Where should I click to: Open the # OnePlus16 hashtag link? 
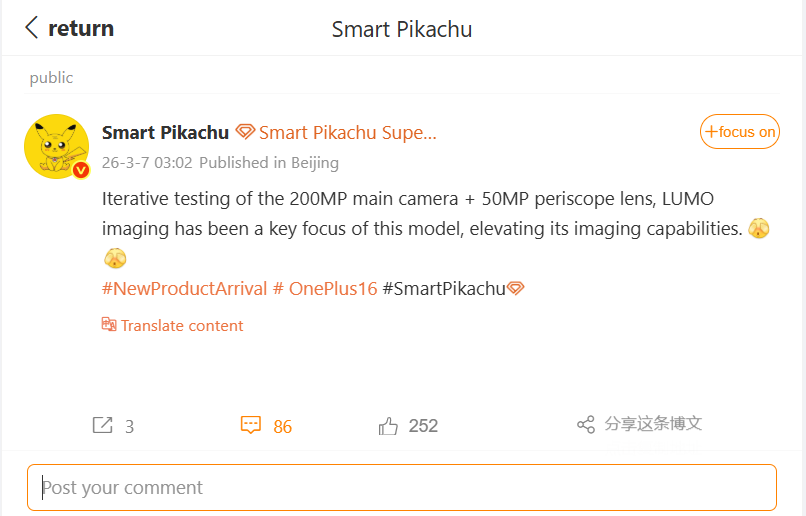[325, 289]
